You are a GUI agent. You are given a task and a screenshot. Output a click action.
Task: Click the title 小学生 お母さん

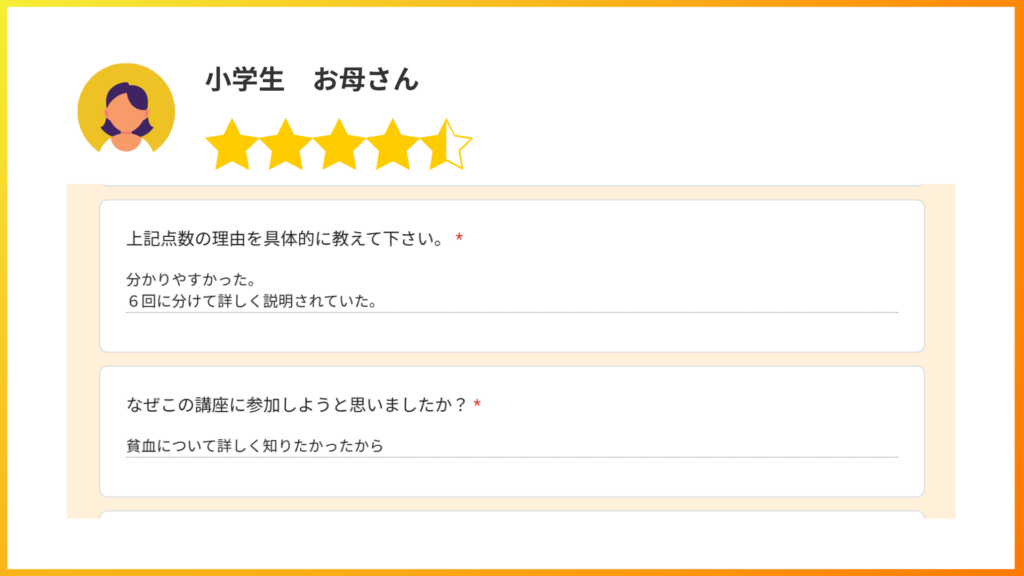[312, 80]
